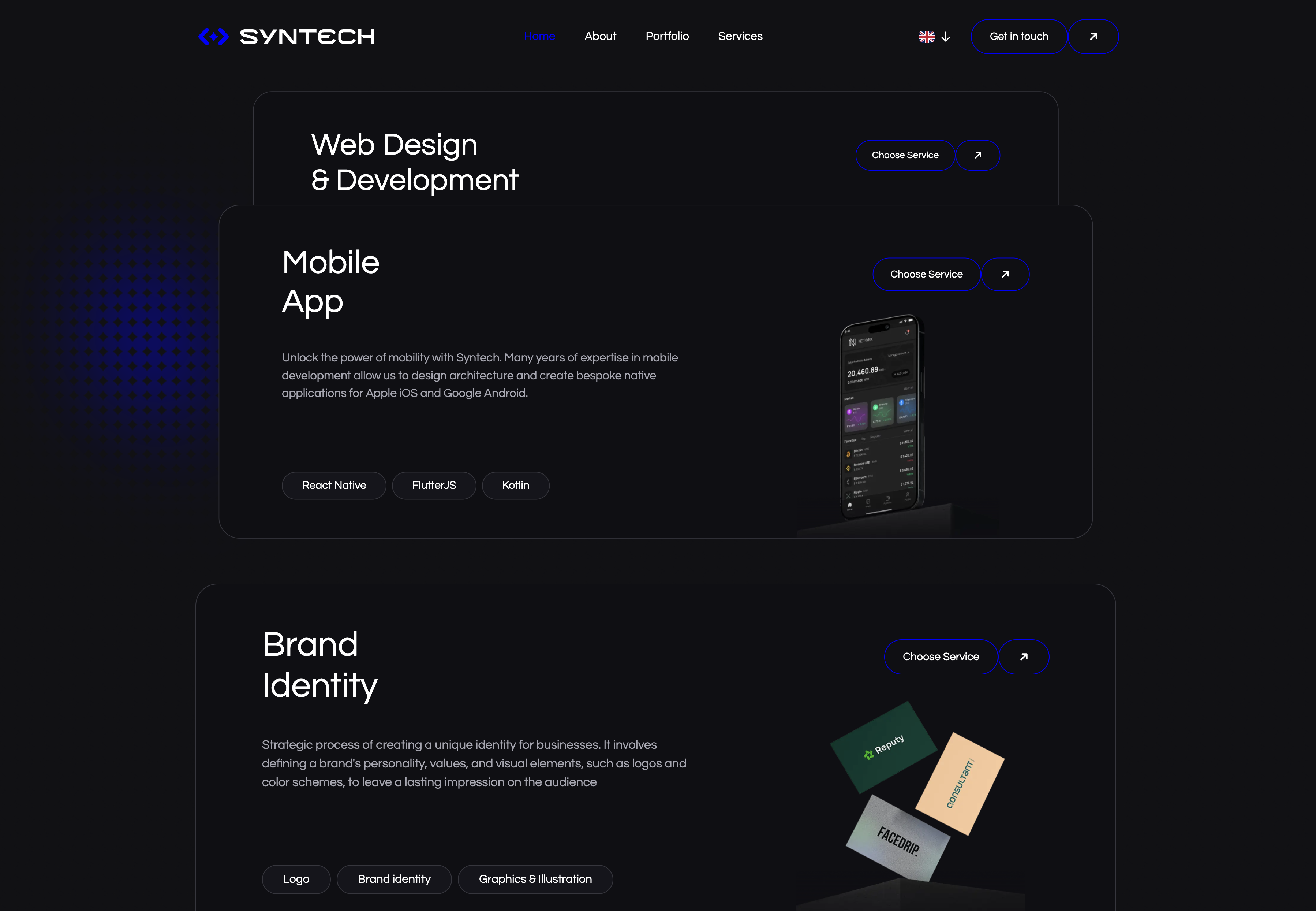Select the About navigation tab

point(601,36)
